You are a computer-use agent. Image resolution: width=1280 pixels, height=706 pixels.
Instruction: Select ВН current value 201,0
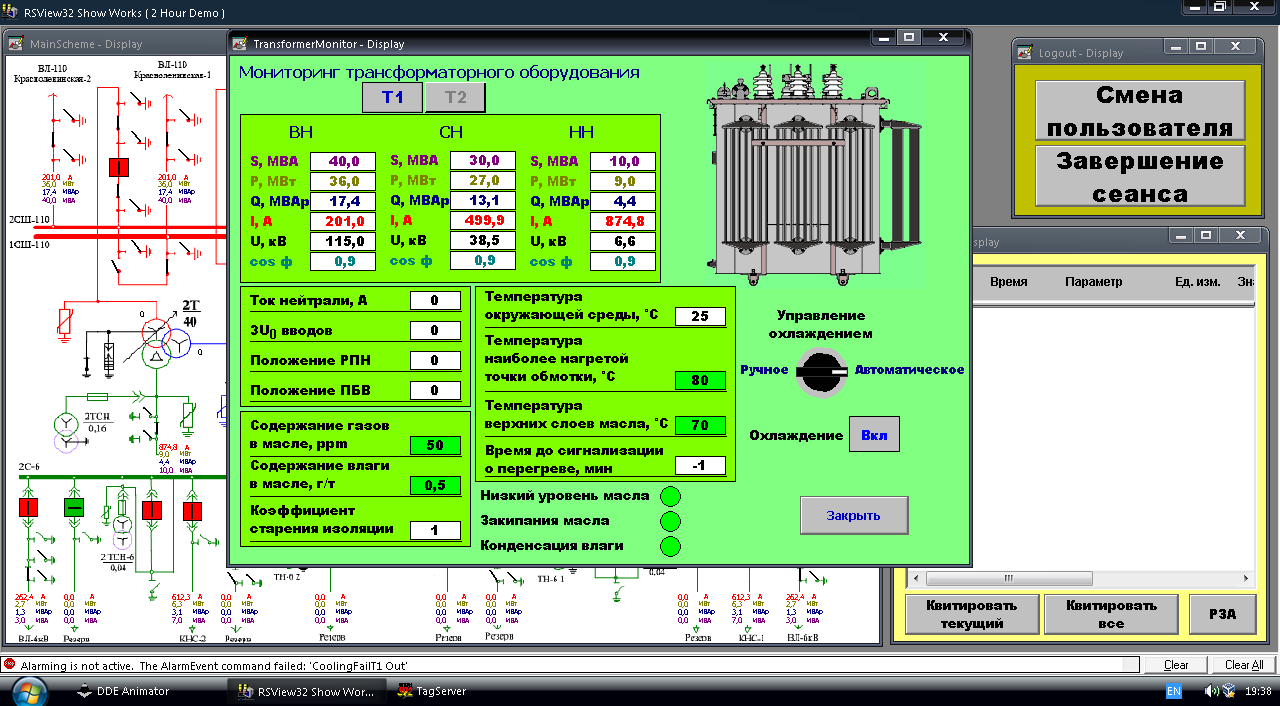click(x=343, y=221)
